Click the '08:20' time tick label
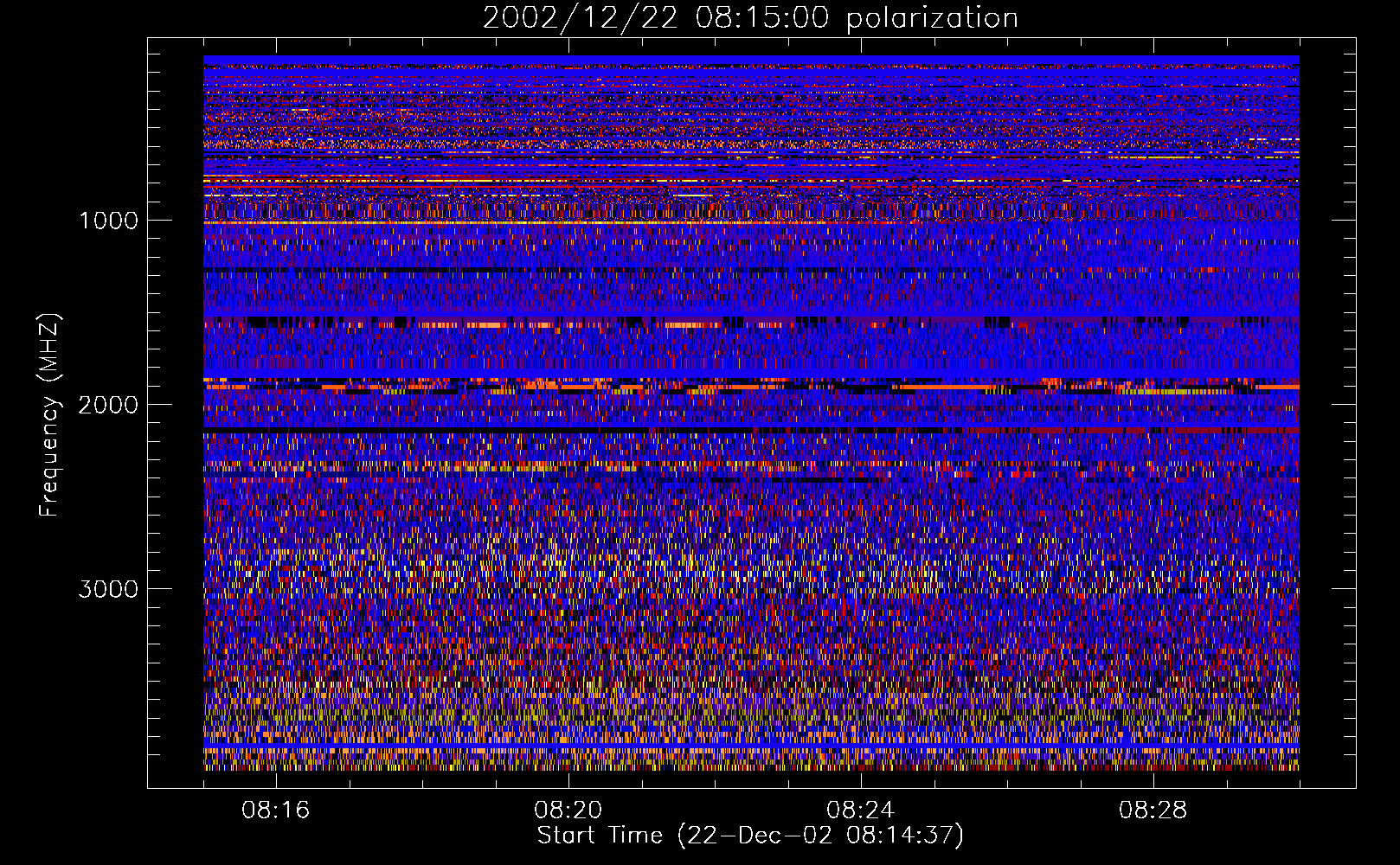The width and height of the screenshot is (1400, 865). (x=568, y=811)
